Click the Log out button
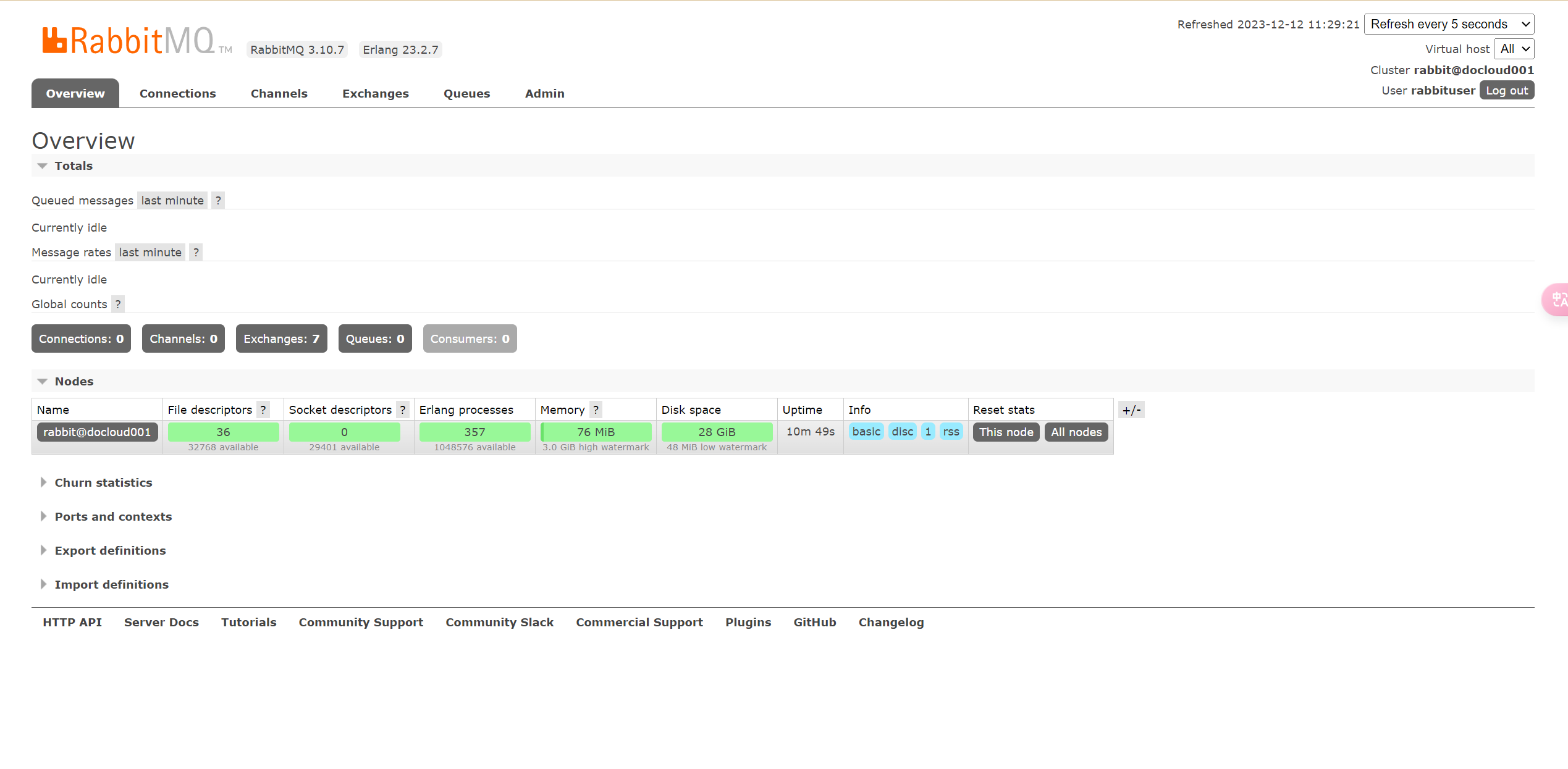 1506,90
